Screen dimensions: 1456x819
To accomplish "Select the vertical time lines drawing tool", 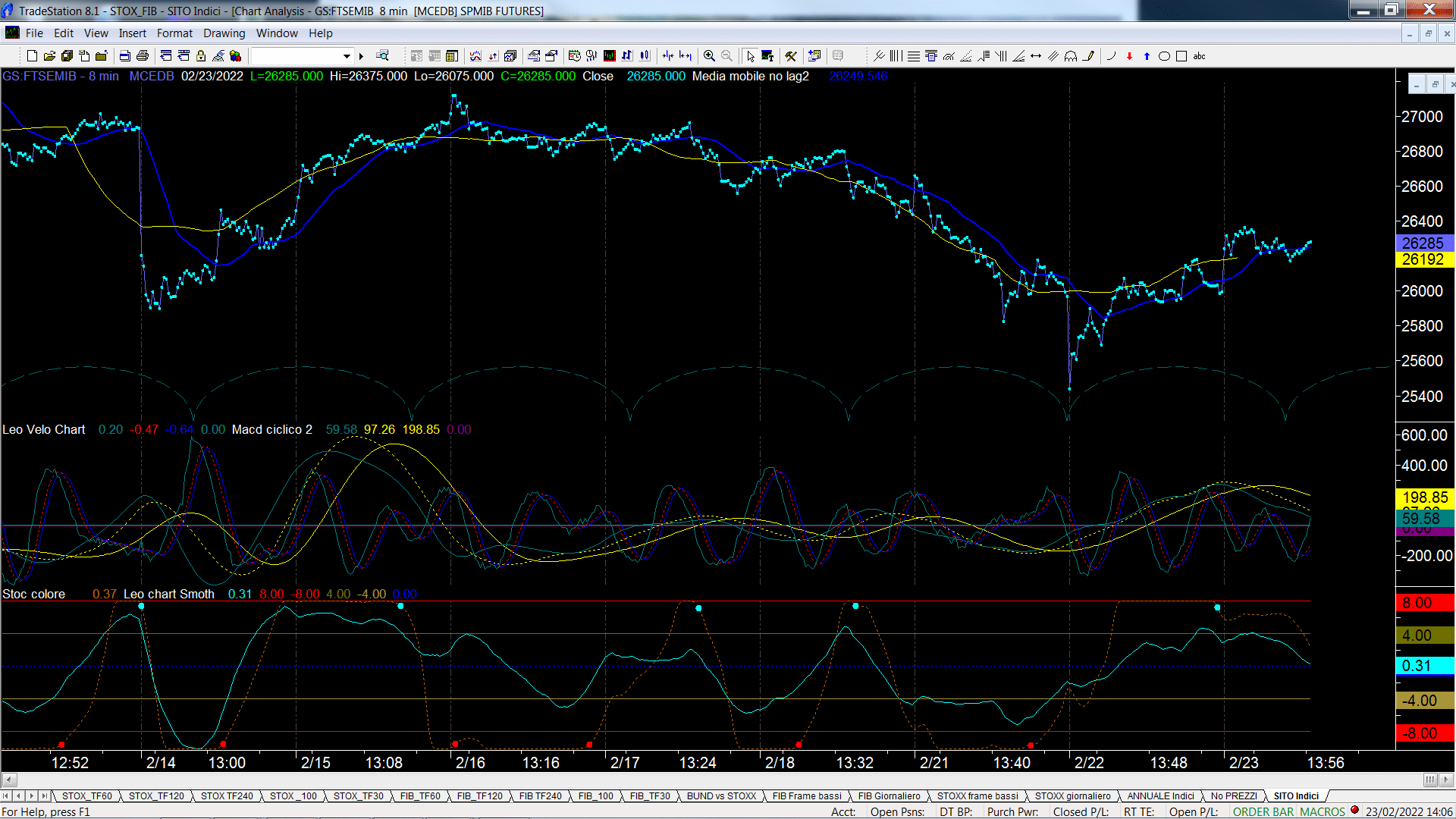I will point(896,56).
